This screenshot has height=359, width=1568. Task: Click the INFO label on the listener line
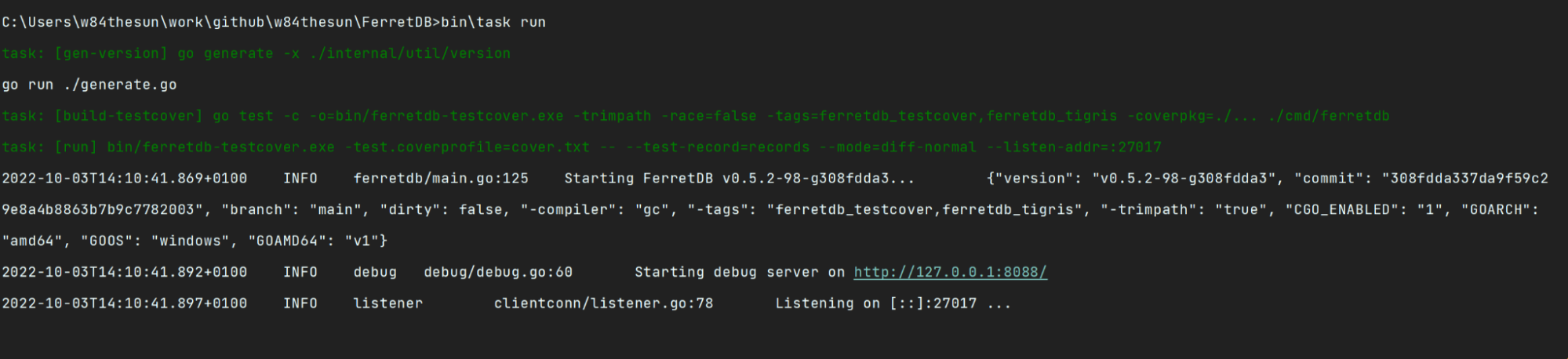[x=300, y=303]
